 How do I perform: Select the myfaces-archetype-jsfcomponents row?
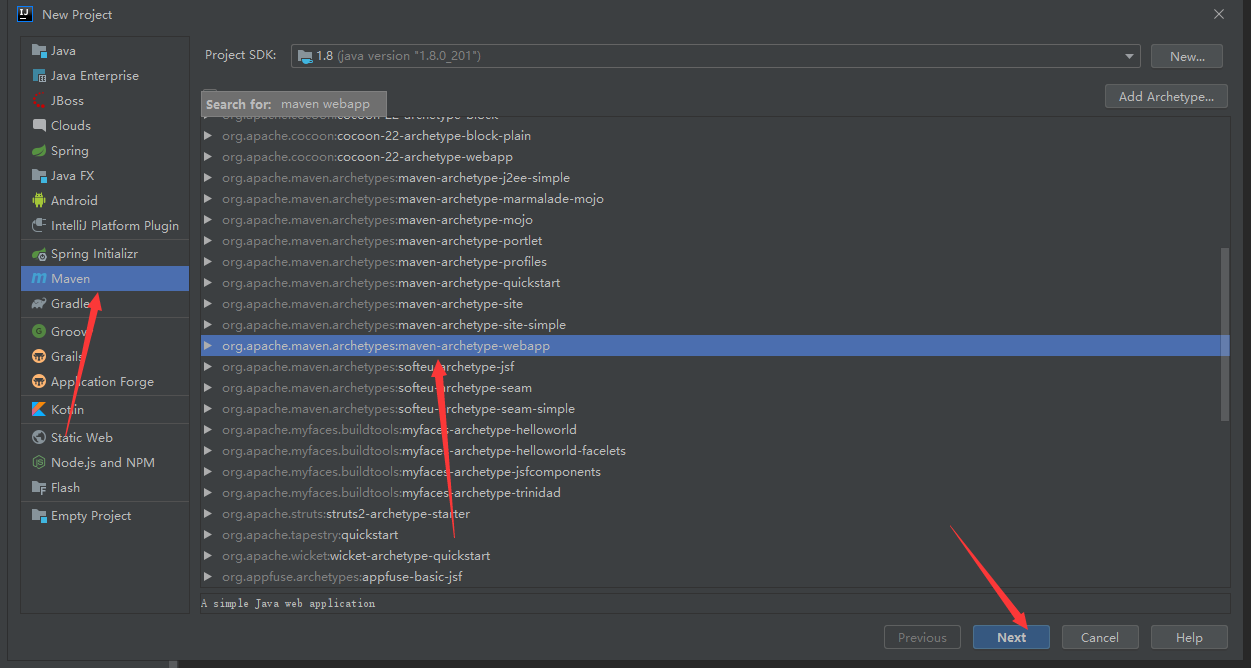click(x=715, y=472)
